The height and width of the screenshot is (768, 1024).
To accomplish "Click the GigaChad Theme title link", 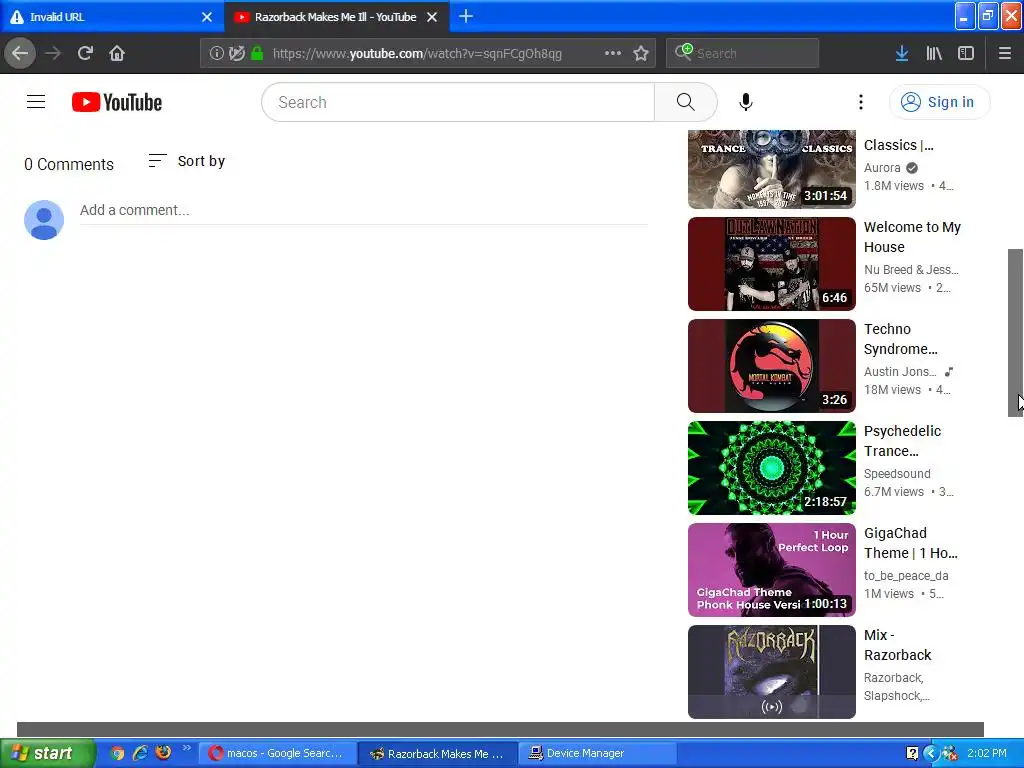I will (911, 543).
